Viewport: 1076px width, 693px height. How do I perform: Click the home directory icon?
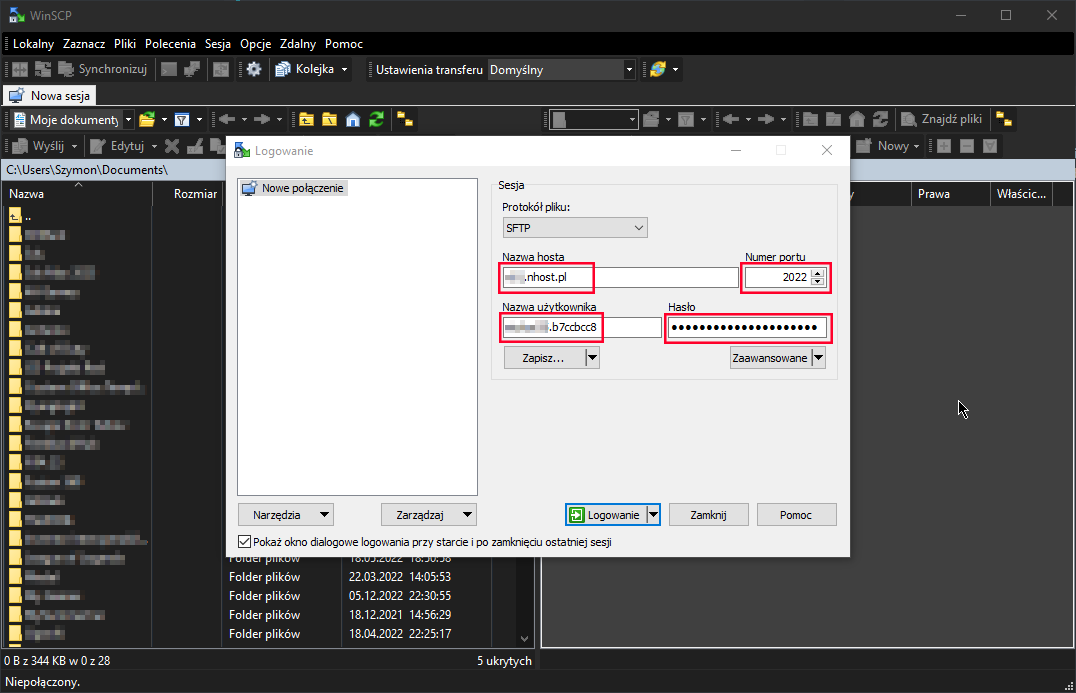352,119
